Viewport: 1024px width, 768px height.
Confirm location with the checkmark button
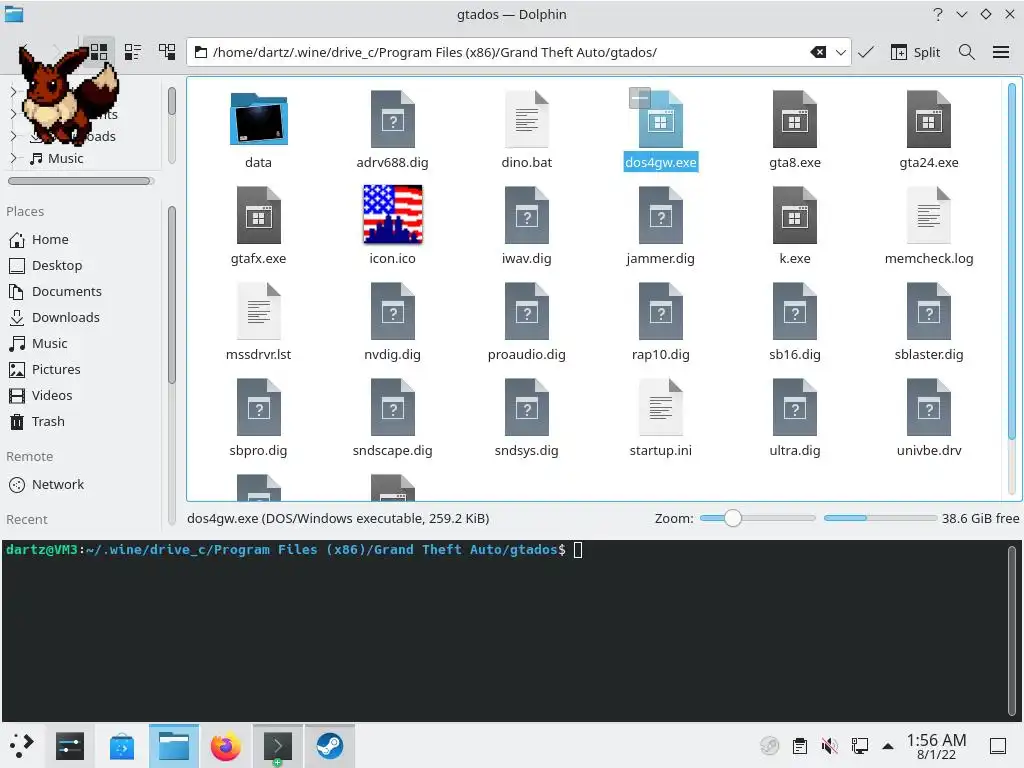pyautogui.click(x=866, y=52)
